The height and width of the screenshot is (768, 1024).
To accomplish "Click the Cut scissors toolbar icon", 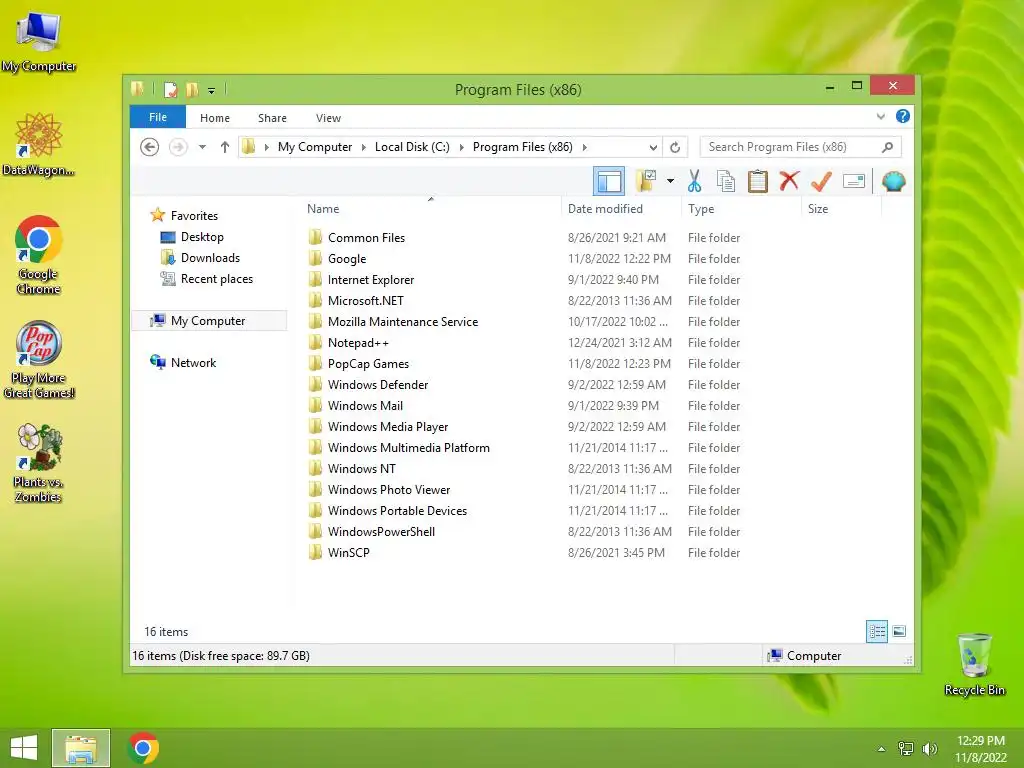I will [x=694, y=181].
